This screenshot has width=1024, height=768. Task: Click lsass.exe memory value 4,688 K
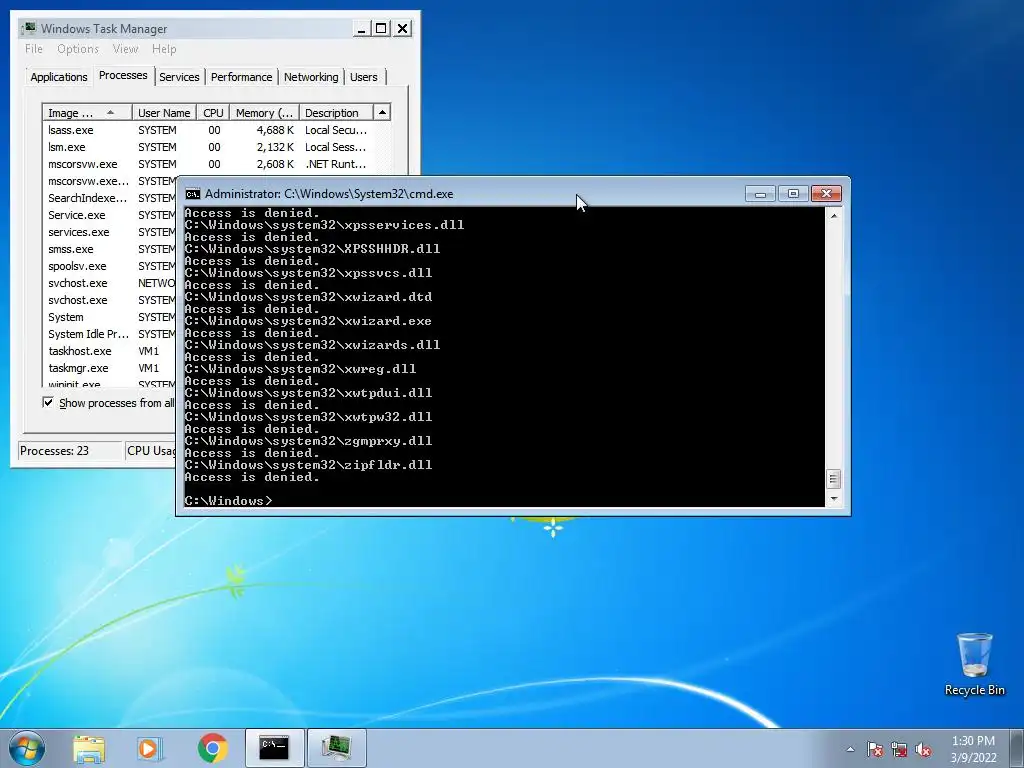pos(275,130)
